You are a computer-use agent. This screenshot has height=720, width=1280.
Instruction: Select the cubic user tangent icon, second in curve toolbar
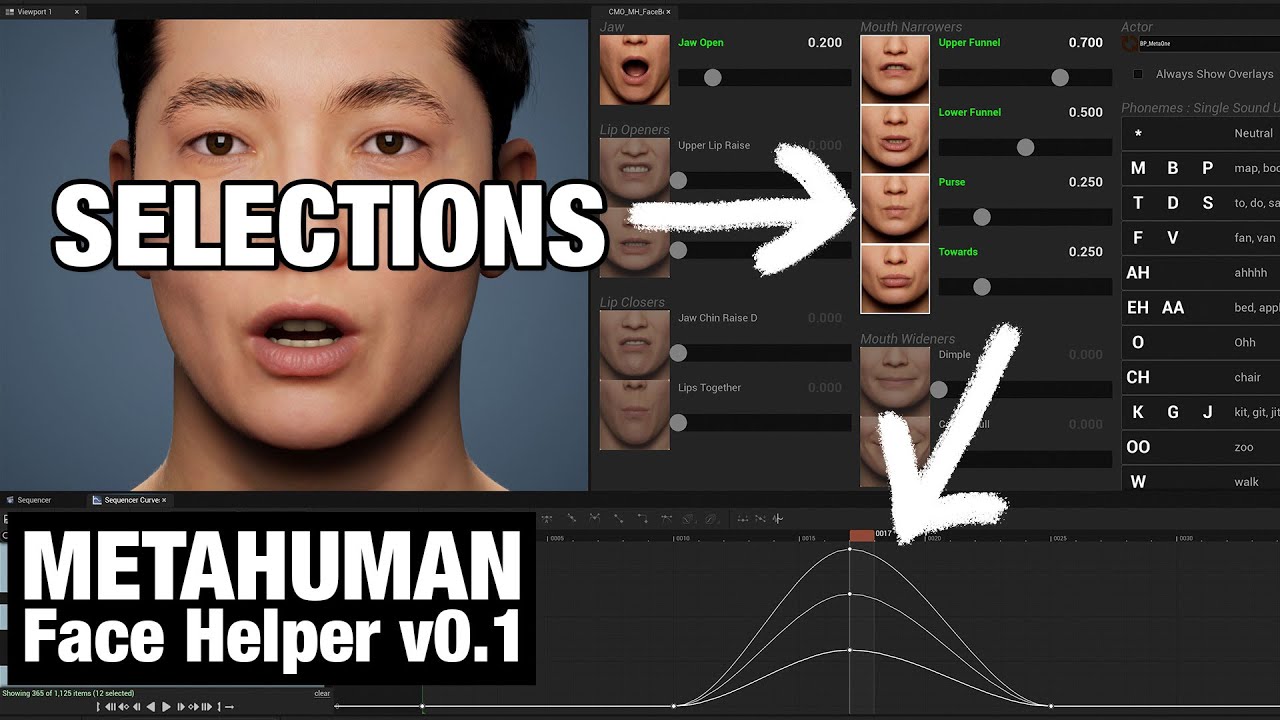pos(572,519)
